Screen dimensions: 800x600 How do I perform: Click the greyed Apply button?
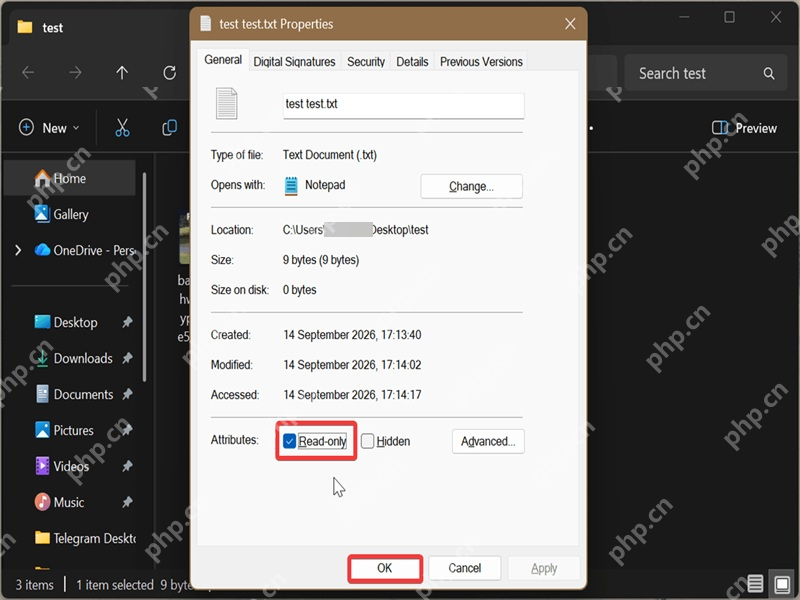point(544,568)
